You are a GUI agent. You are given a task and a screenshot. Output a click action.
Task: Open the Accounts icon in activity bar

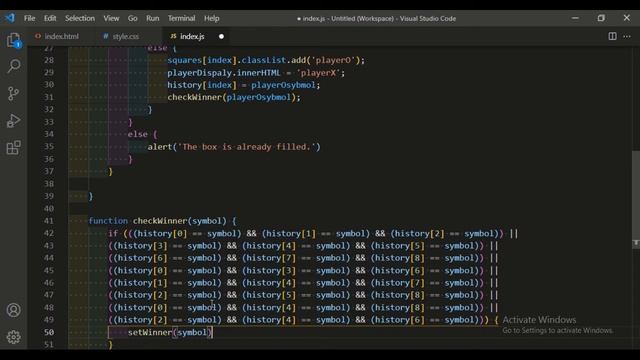pyautogui.click(x=13, y=310)
